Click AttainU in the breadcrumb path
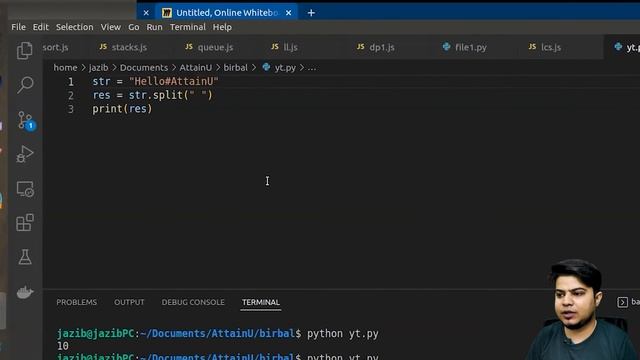The width and height of the screenshot is (640, 360). coord(196,68)
